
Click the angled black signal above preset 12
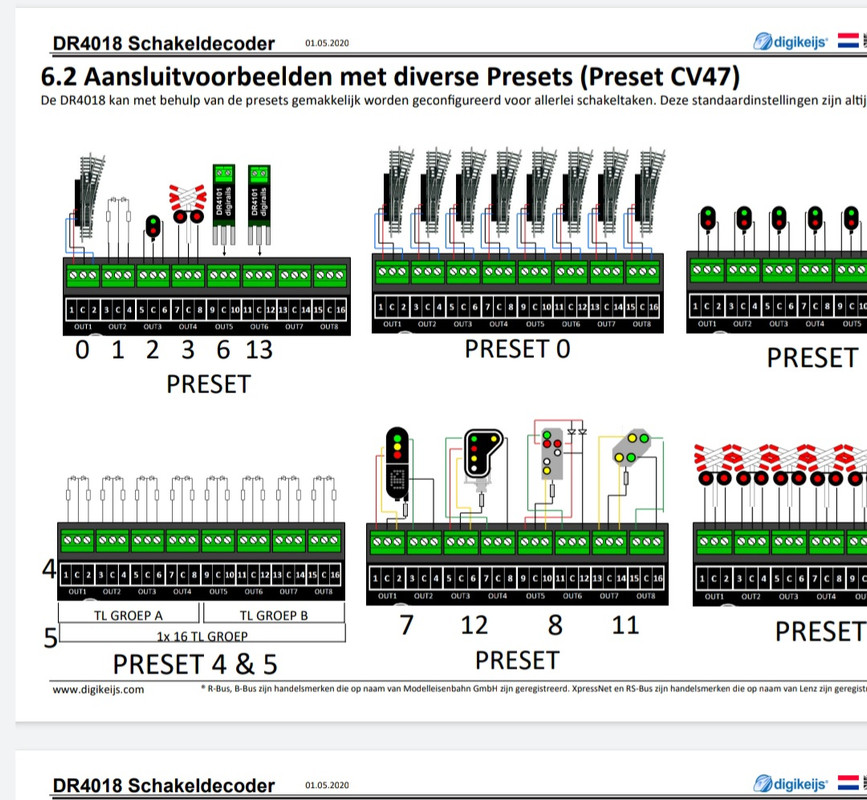[482, 453]
